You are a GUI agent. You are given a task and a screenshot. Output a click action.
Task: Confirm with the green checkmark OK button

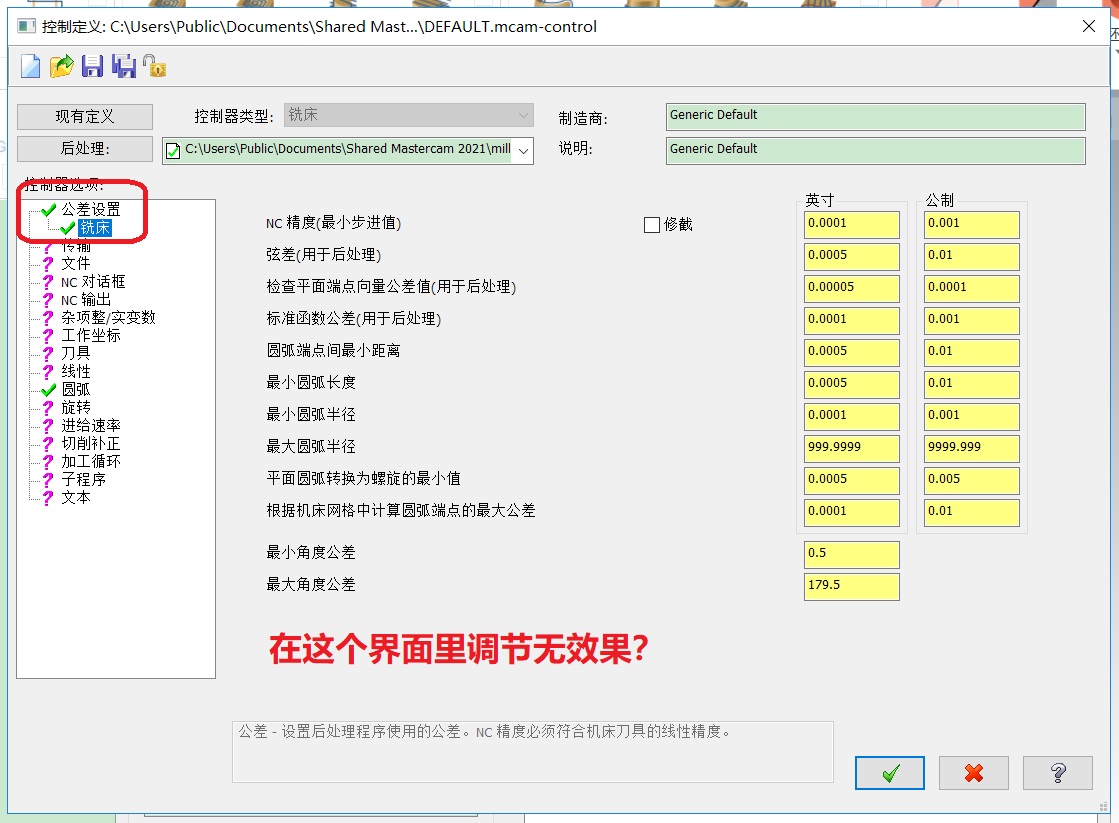pyautogui.click(x=890, y=772)
